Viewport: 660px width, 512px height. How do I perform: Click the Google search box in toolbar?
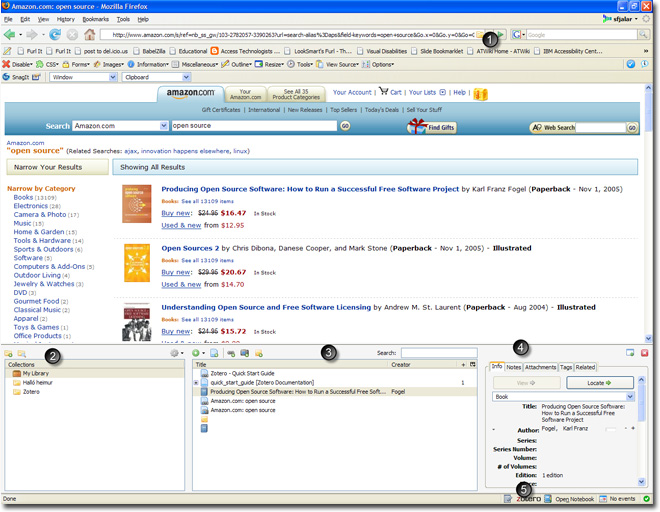coord(582,35)
